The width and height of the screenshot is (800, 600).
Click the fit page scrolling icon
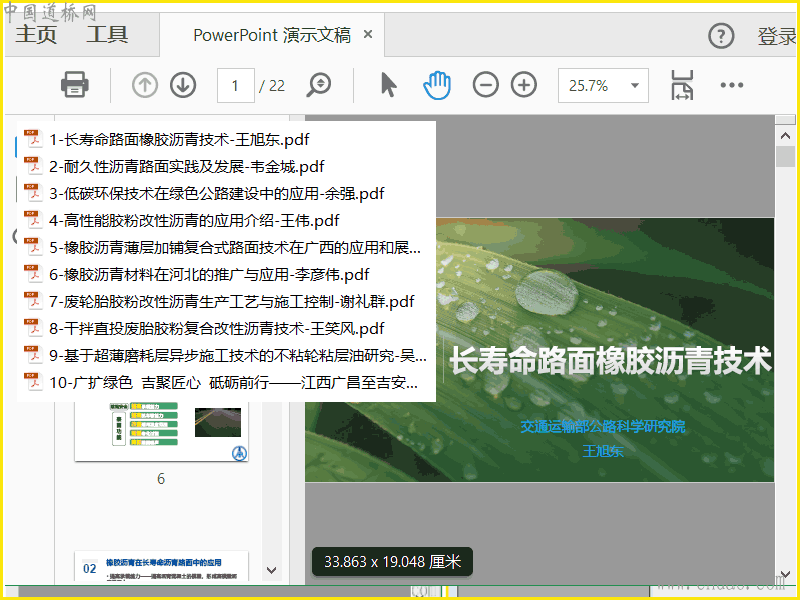point(682,85)
